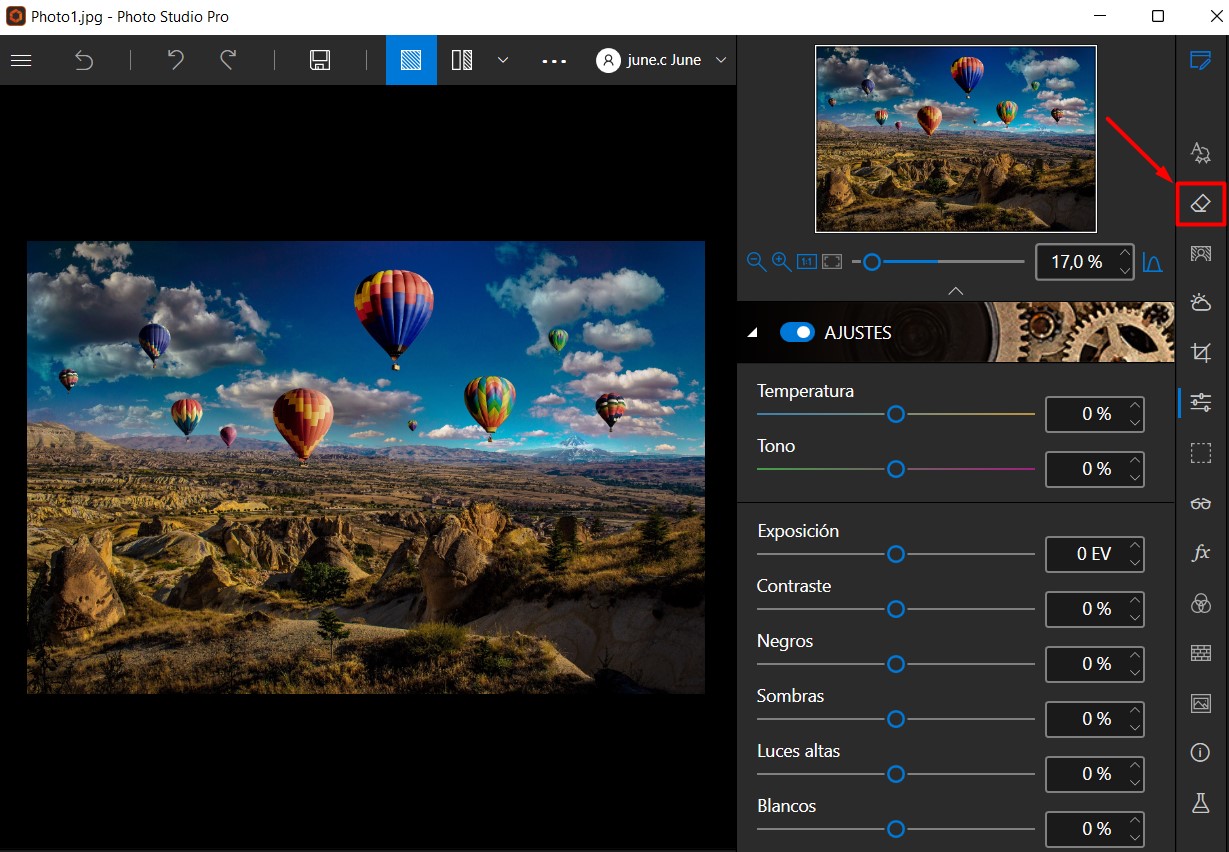
Task: Decrease the Sombras value with the down arrow
Action: 1134,728
